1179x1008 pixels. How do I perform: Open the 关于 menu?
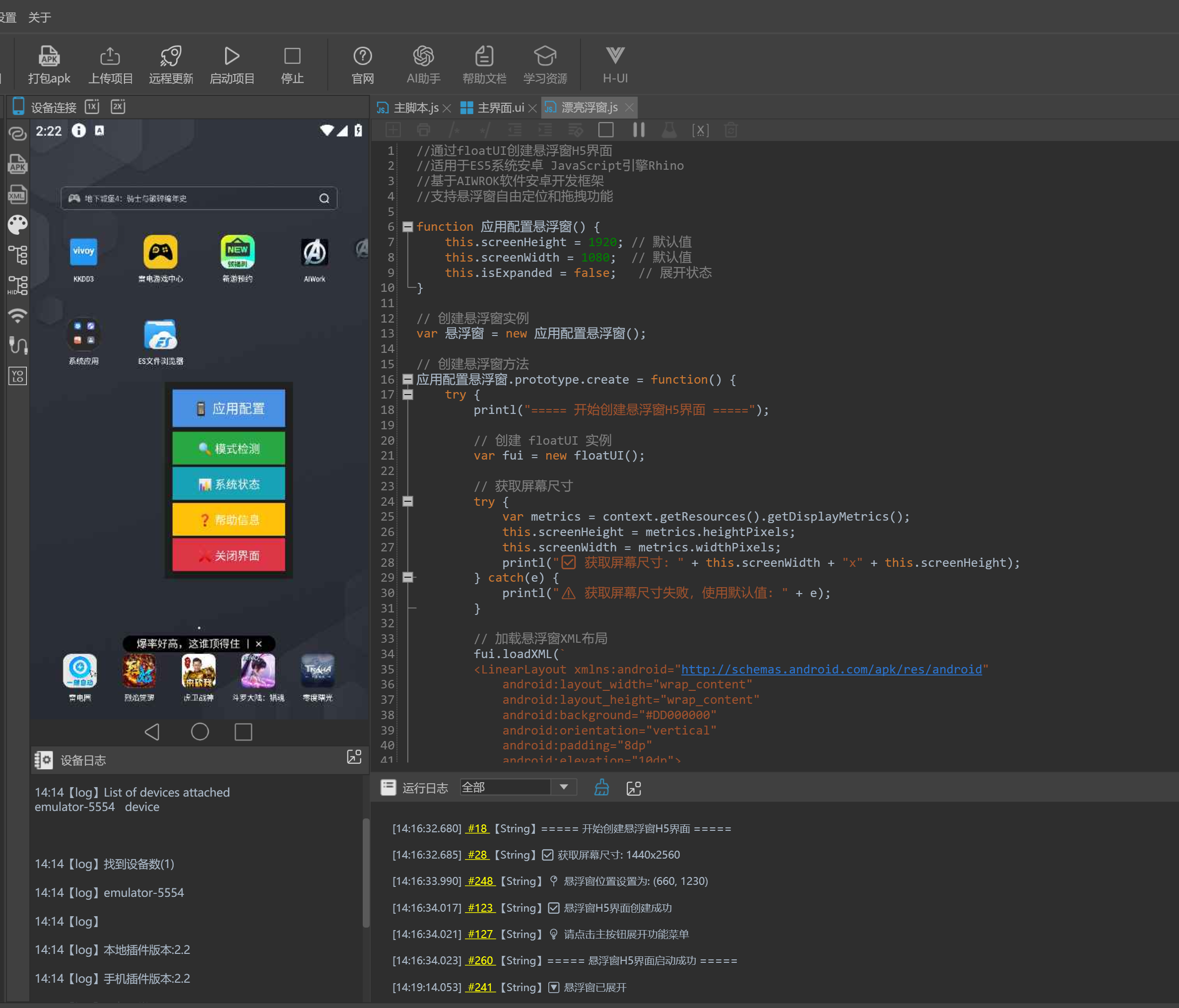point(40,18)
